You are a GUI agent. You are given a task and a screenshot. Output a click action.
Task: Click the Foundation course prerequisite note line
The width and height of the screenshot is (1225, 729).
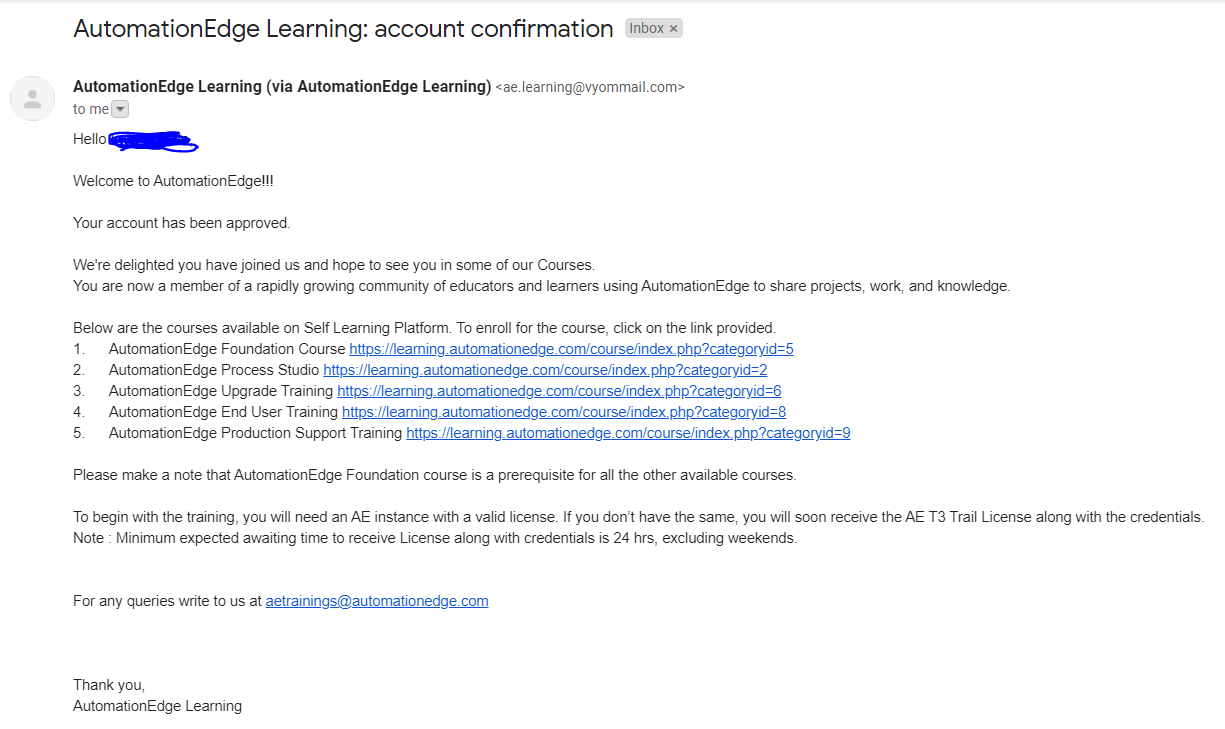(435, 475)
